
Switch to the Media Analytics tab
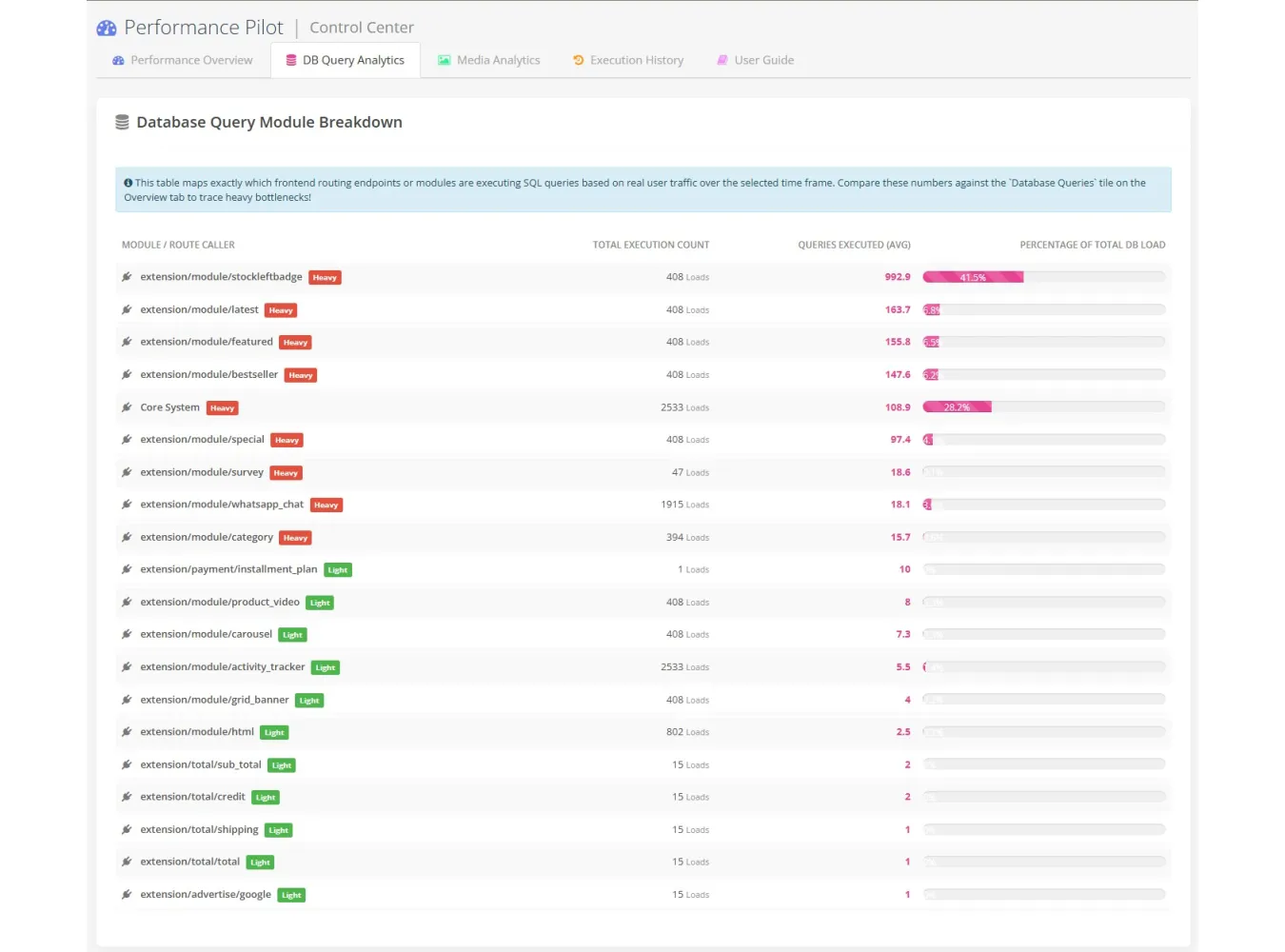click(489, 60)
